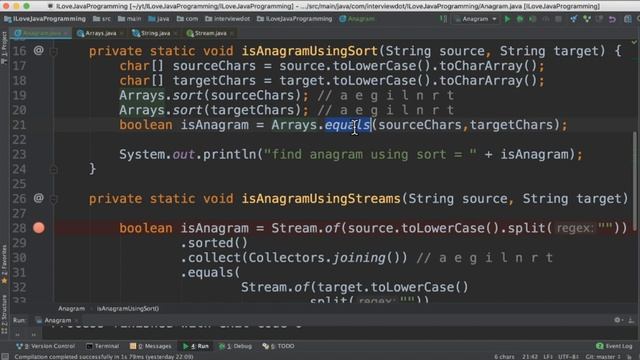The height and width of the screenshot is (360, 640).
Task: Click the @ gutter marker on line 16
Action: 38,51
